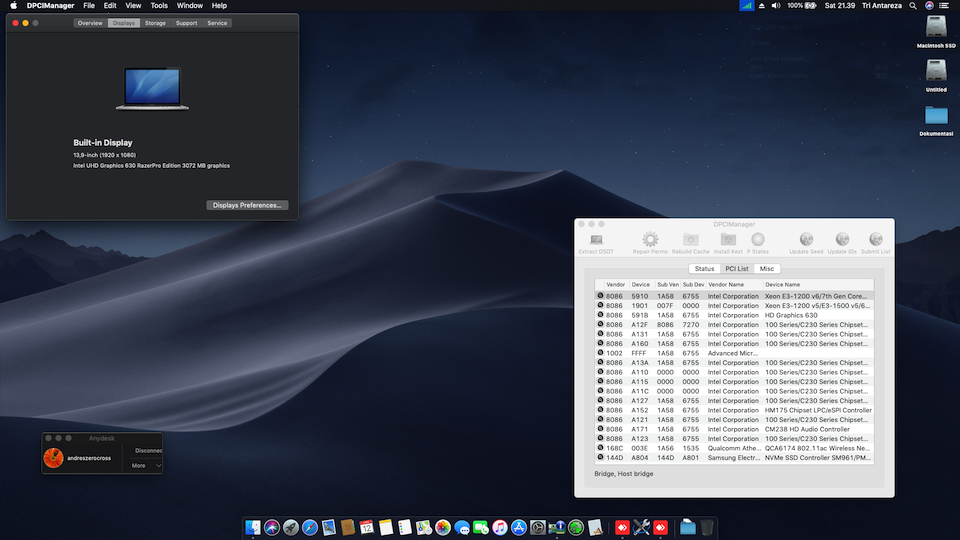Select the QCA6174 802.11ac Wireless row
The width and height of the screenshot is (960, 540).
click(734, 448)
